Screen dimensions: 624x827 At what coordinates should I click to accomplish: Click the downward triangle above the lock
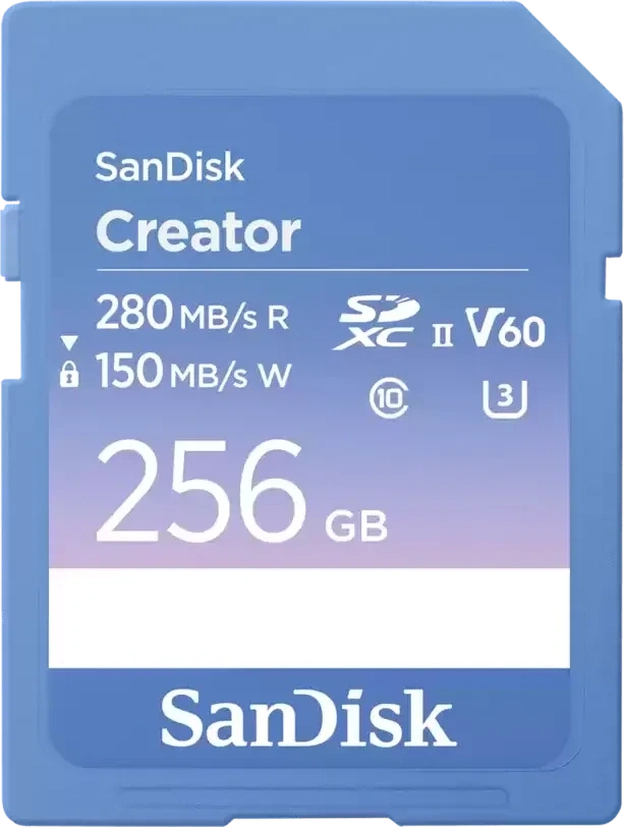(x=69, y=342)
